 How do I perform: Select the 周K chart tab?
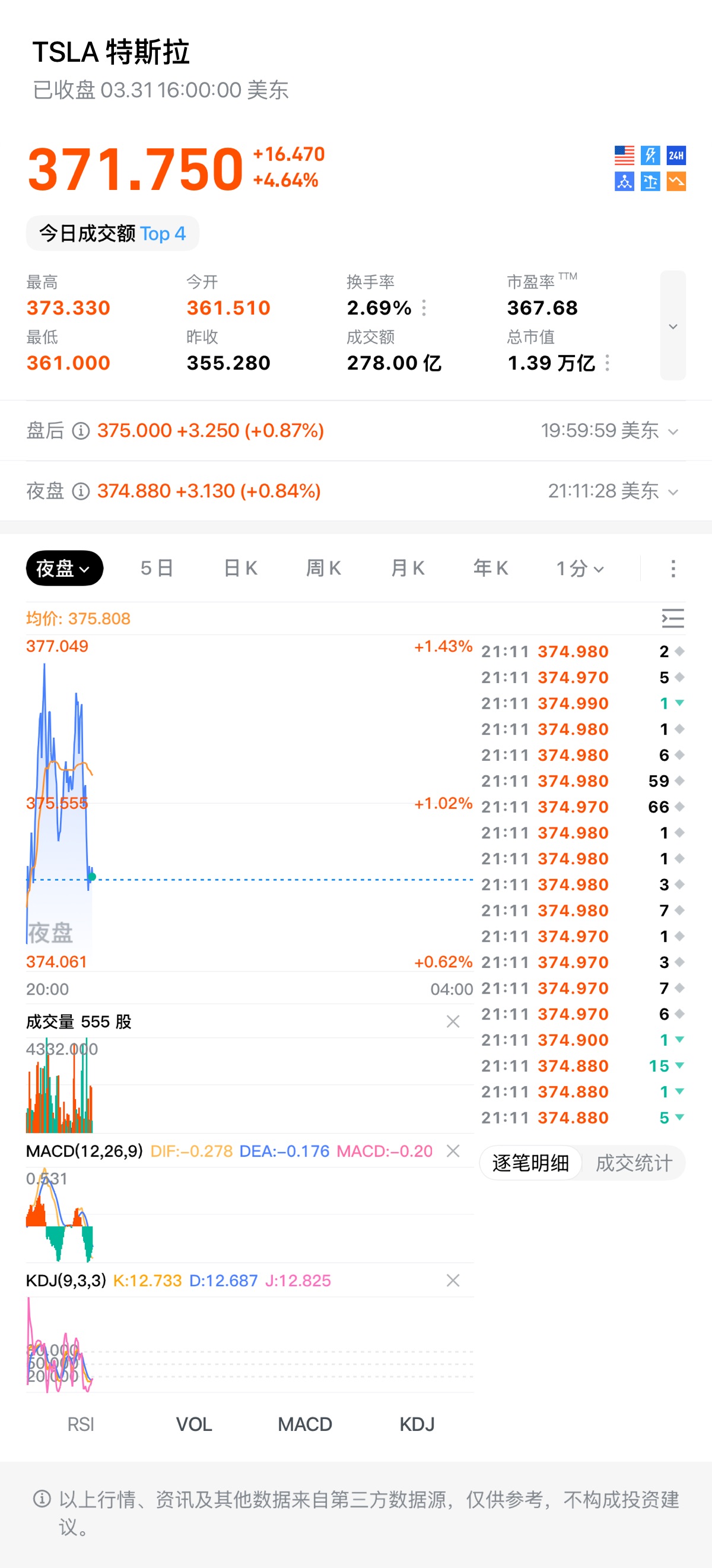pyautogui.click(x=323, y=569)
